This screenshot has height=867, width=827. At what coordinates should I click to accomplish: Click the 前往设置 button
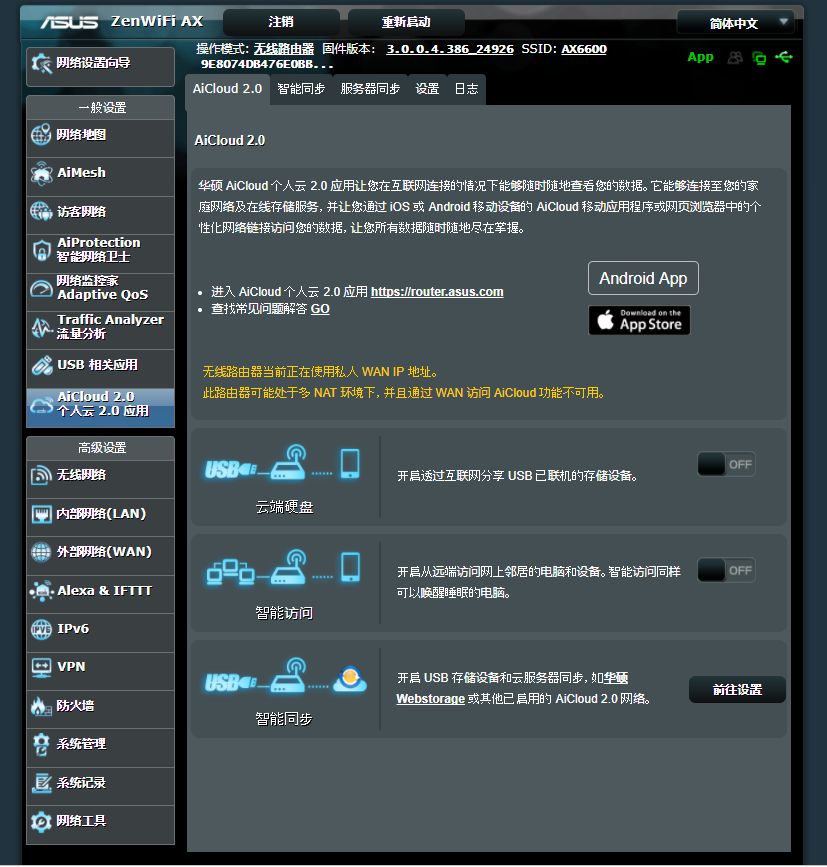(x=737, y=690)
